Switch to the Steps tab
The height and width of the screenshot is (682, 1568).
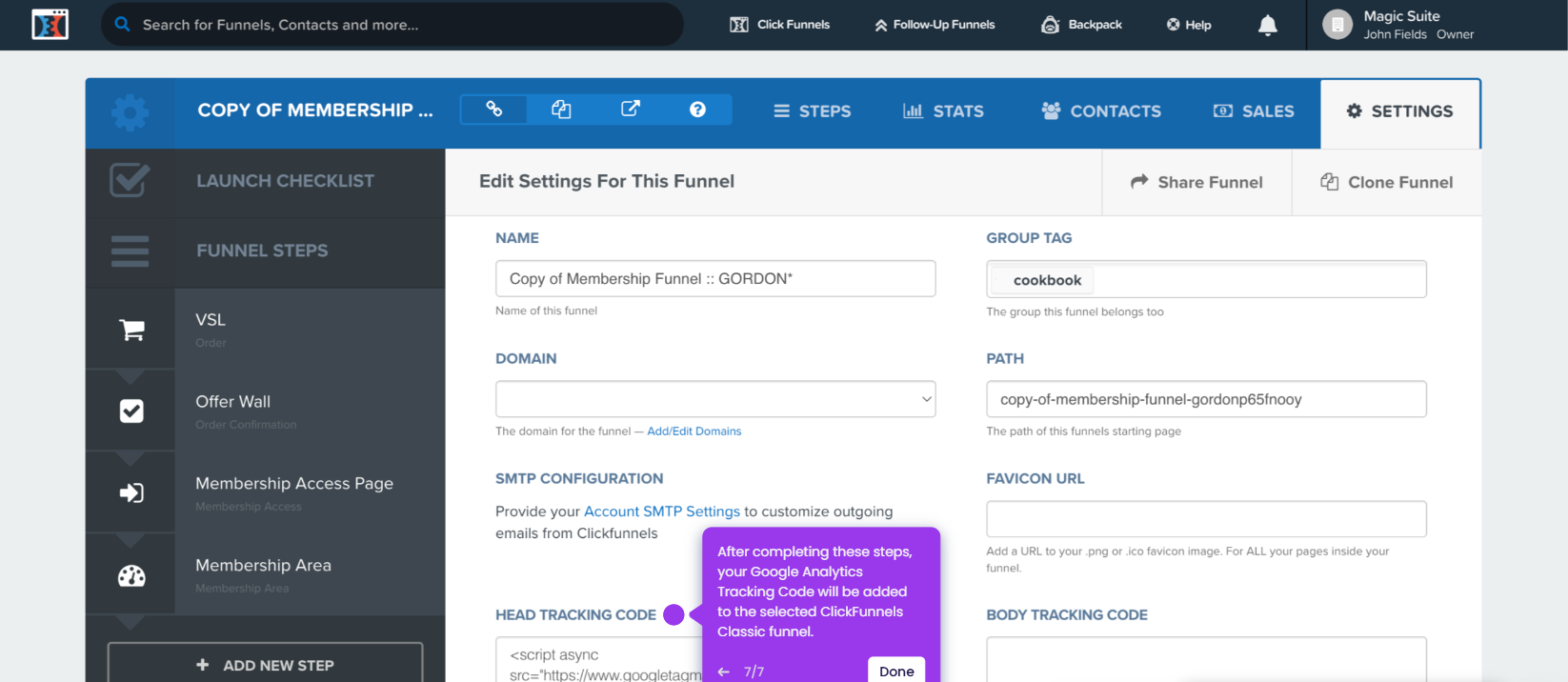click(x=812, y=111)
